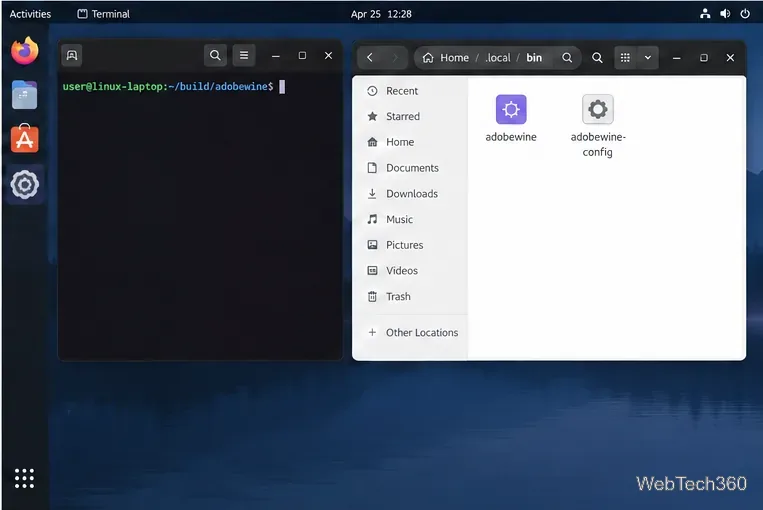Viewport: 763px width, 510px height.
Task: Open Home in Files sidebar
Action: click(410, 142)
